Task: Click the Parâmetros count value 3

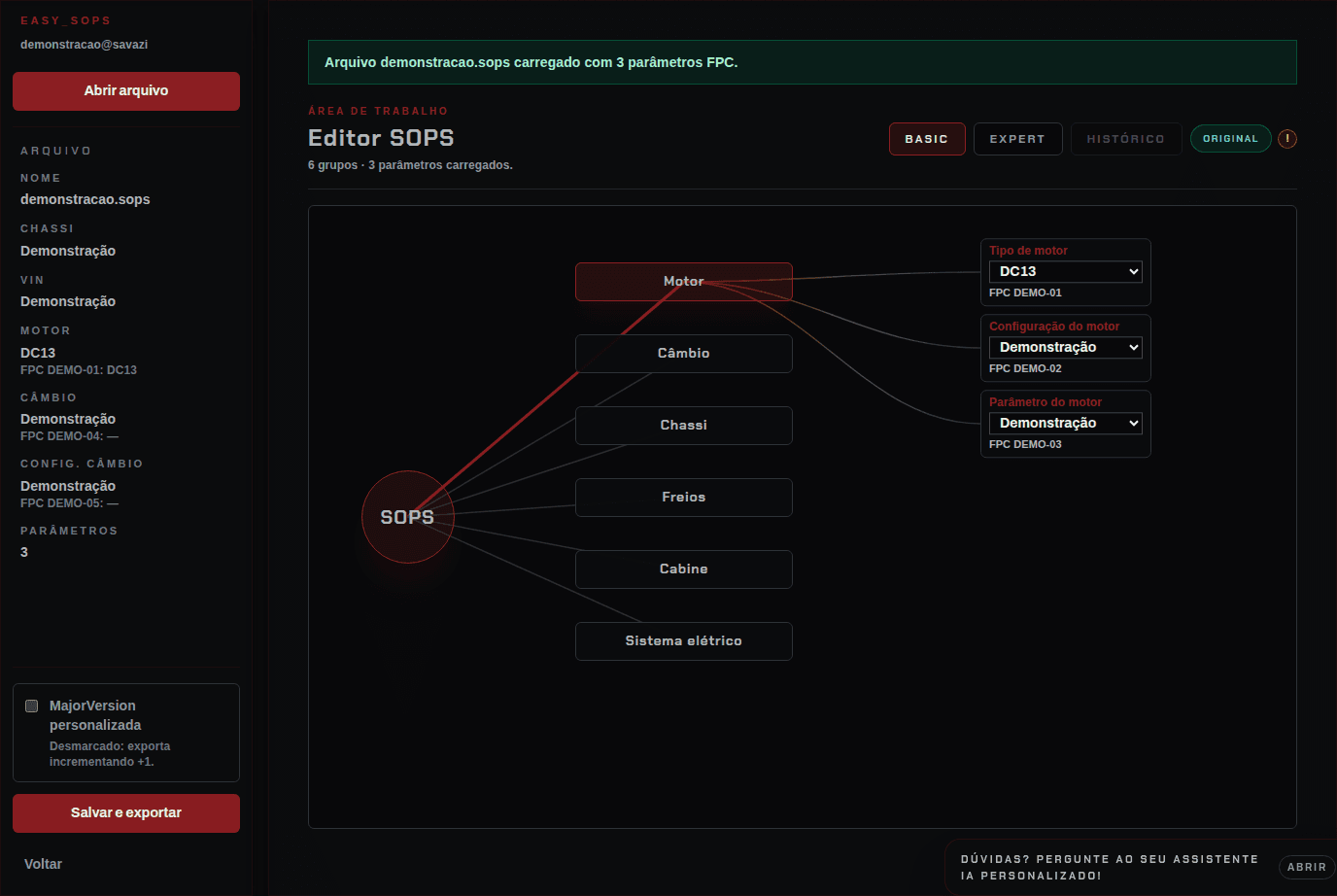Action: click(24, 552)
